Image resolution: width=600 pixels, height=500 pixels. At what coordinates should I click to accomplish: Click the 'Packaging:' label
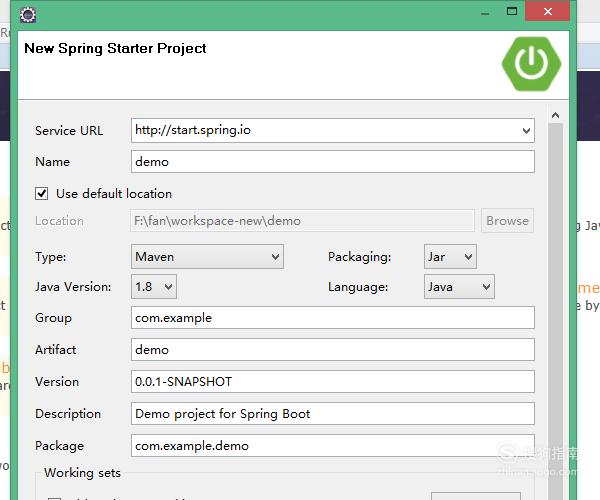[359, 257]
